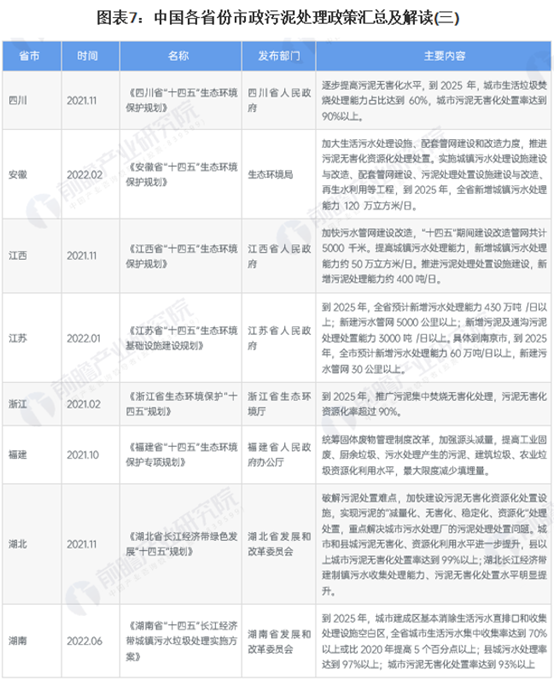Click issuing department 生态环境局
Viewport: 554px width, 680px height.
pyautogui.click(x=270, y=175)
